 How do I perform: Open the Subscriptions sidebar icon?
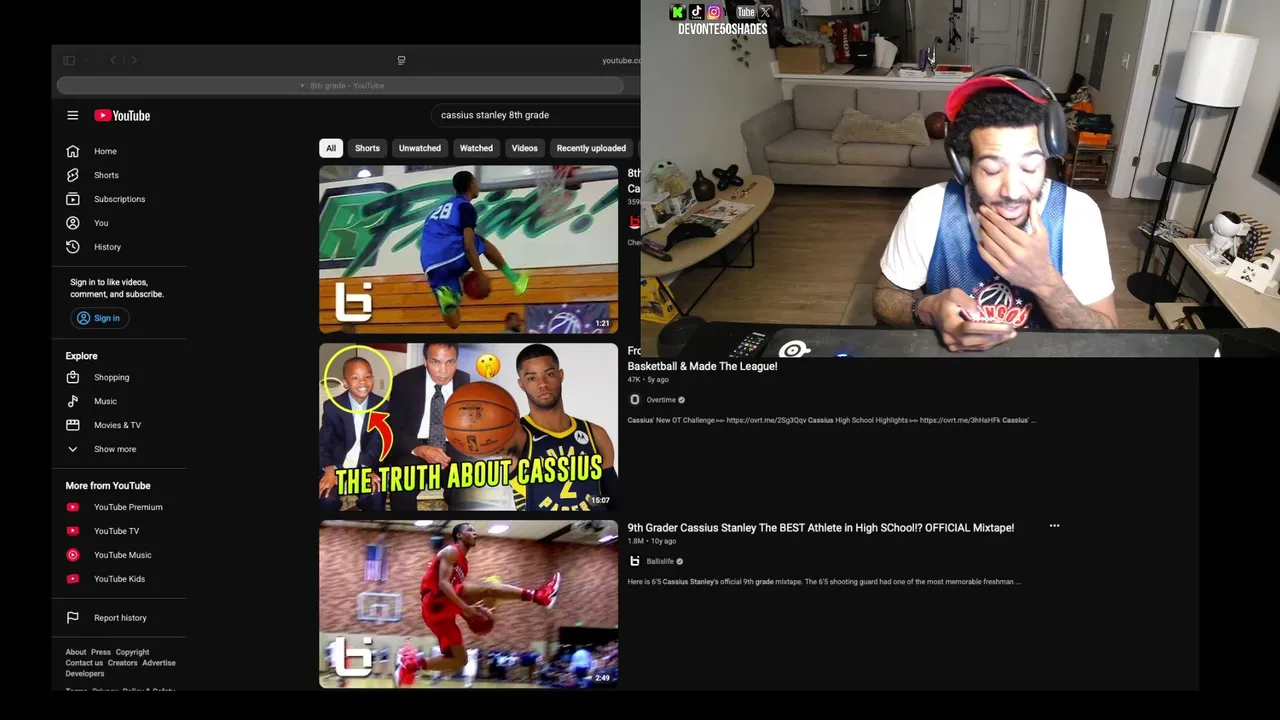(72, 199)
